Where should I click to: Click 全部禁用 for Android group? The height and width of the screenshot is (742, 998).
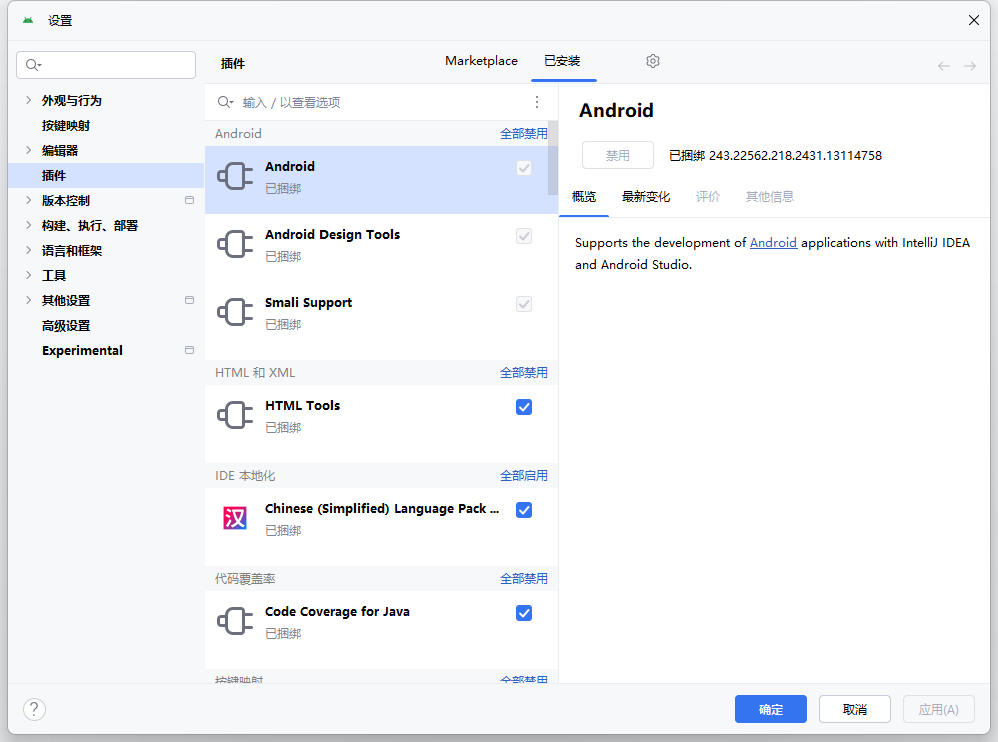tap(523, 134)
